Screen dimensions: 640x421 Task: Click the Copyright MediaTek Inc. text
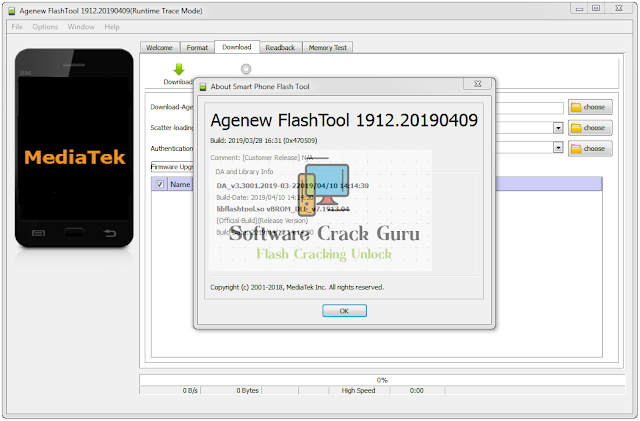(297, 287)
